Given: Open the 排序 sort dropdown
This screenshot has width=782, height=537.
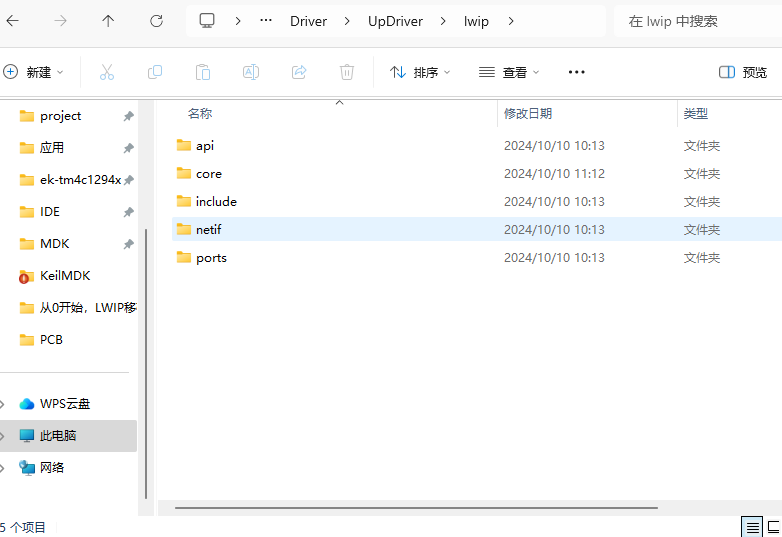Looking at the screenshot, I should pos(420,72).
